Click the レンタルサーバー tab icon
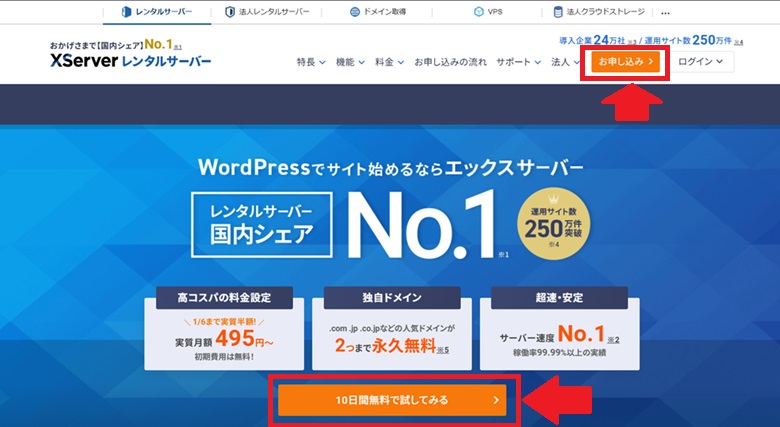 (126, 12)
